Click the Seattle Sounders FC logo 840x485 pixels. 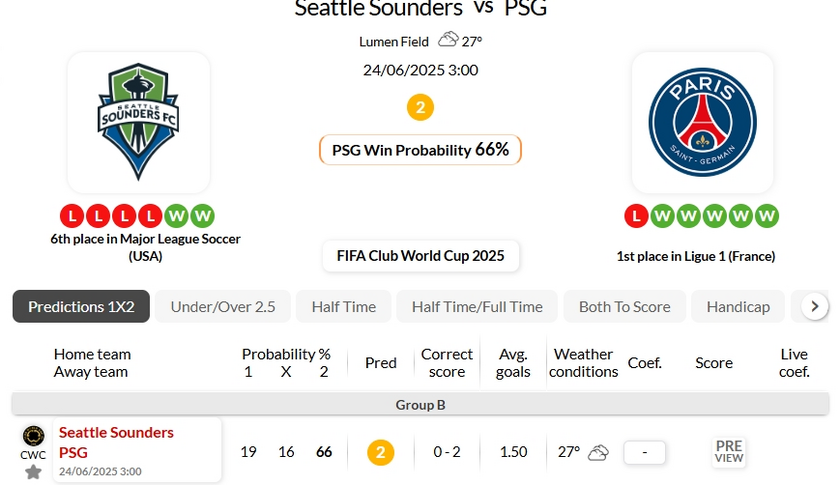coord(138,122)
